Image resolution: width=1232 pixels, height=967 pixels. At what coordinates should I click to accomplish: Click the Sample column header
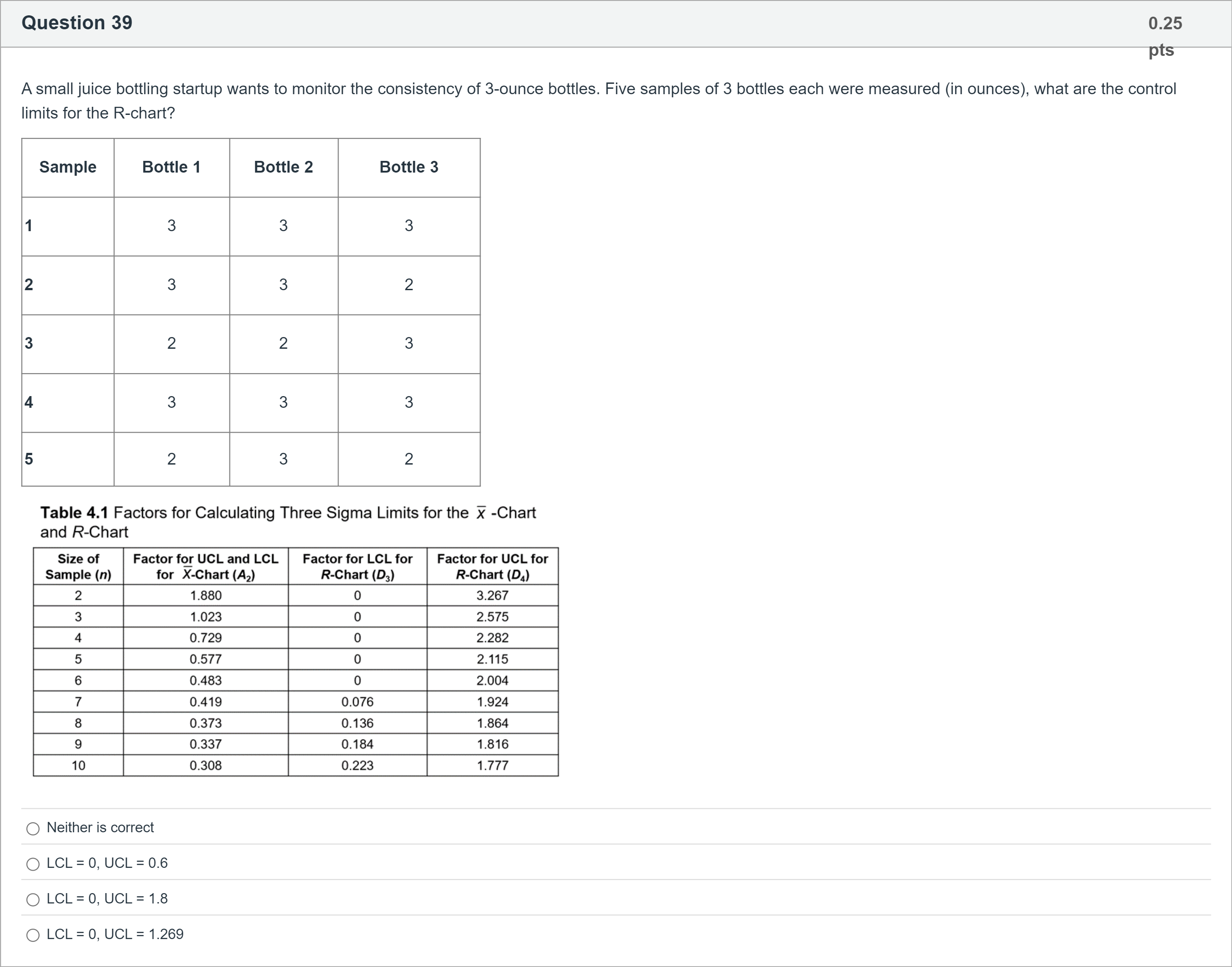pos(68,167)
